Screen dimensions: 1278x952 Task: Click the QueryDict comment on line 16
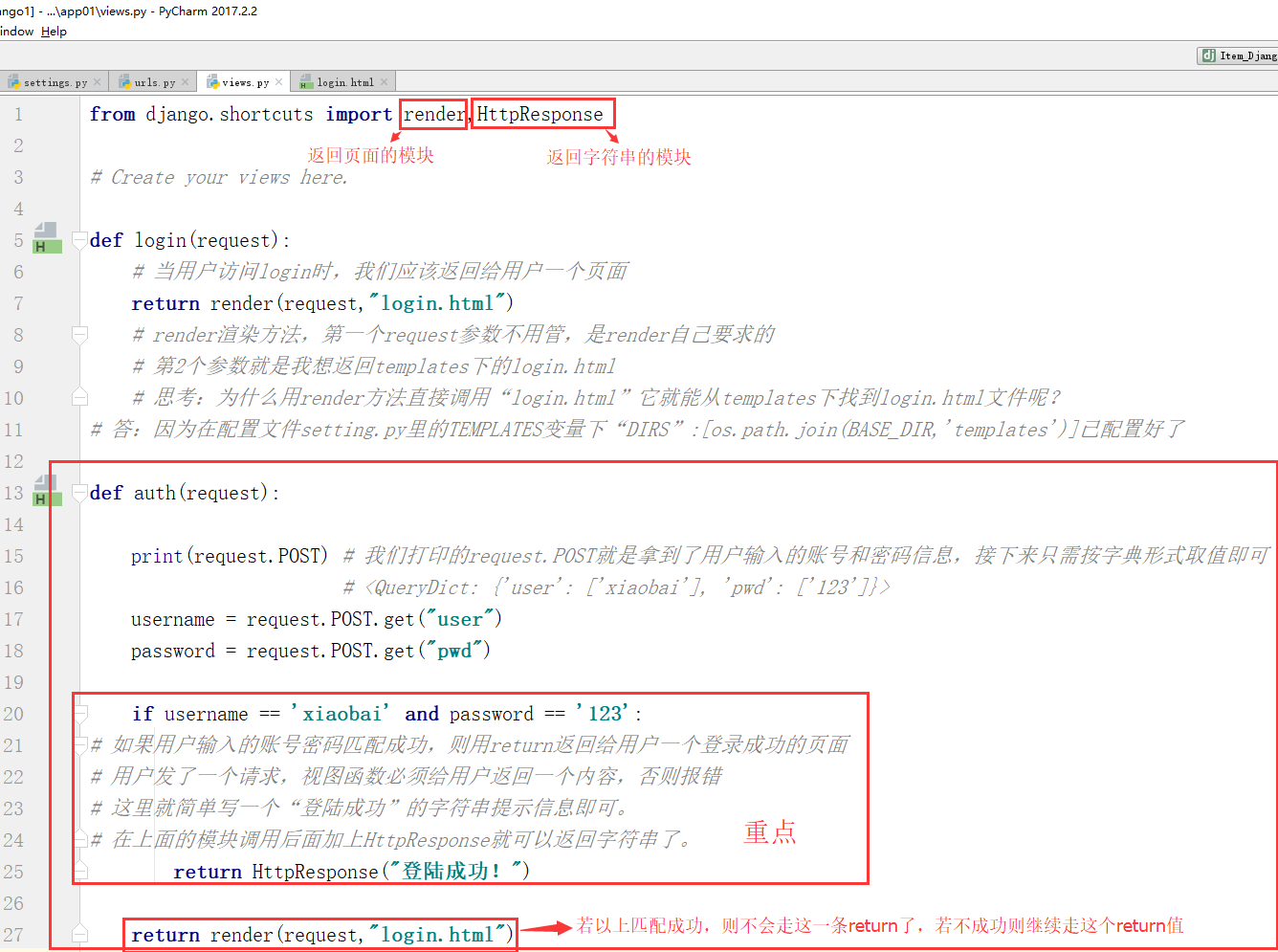click(617, 587)
